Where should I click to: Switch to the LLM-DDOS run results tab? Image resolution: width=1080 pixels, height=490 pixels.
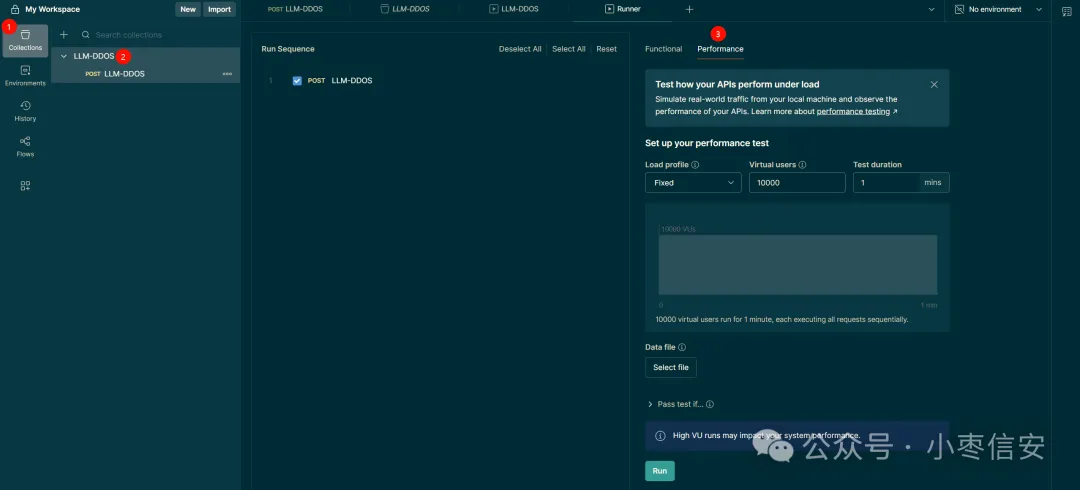[514, 10]
